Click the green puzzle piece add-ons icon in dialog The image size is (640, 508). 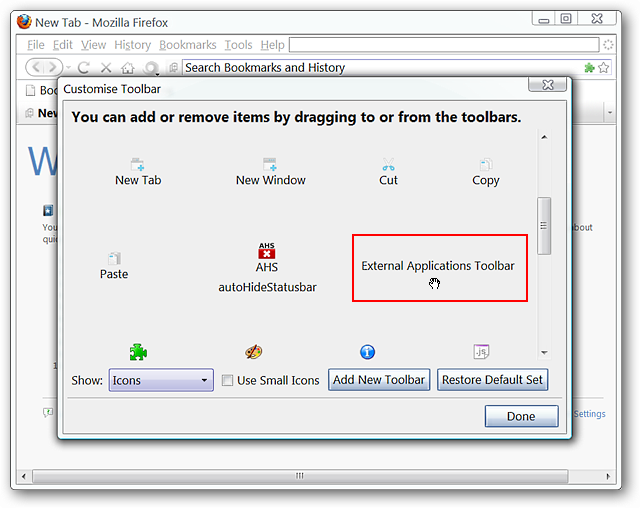138,352
